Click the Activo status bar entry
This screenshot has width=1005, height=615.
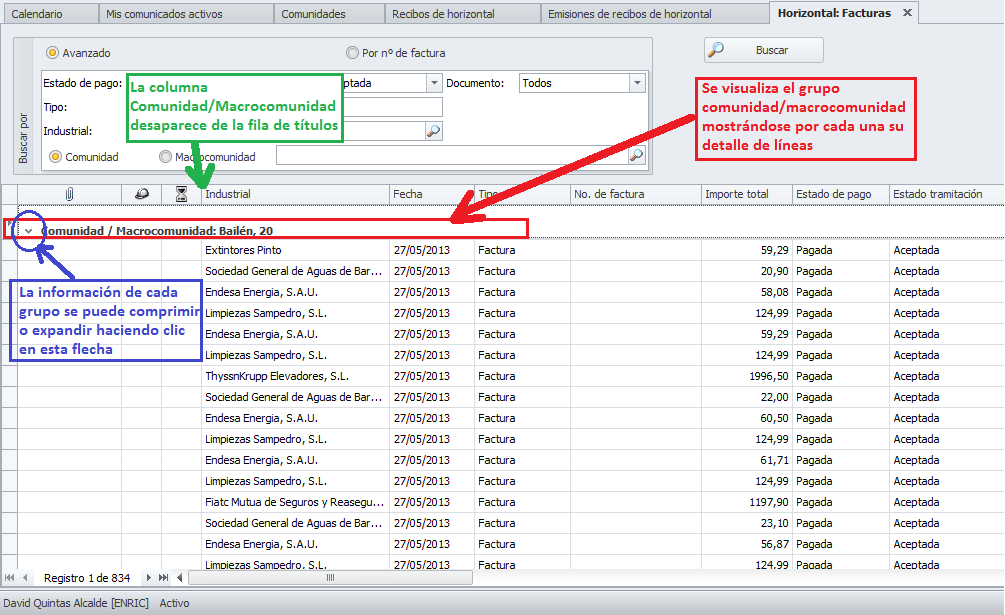coord(174,603)
